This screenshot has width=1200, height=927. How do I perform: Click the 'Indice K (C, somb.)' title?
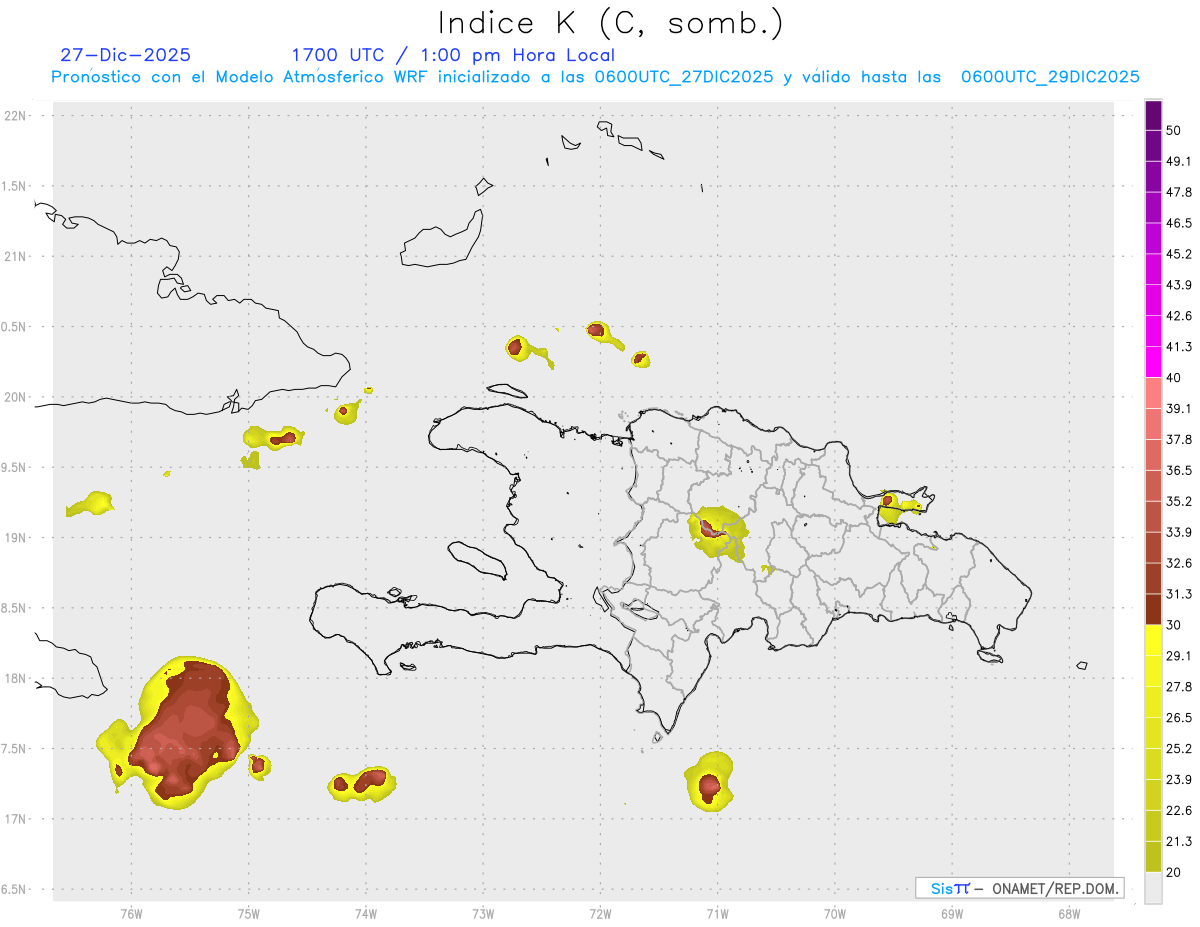tap(611, 22)
